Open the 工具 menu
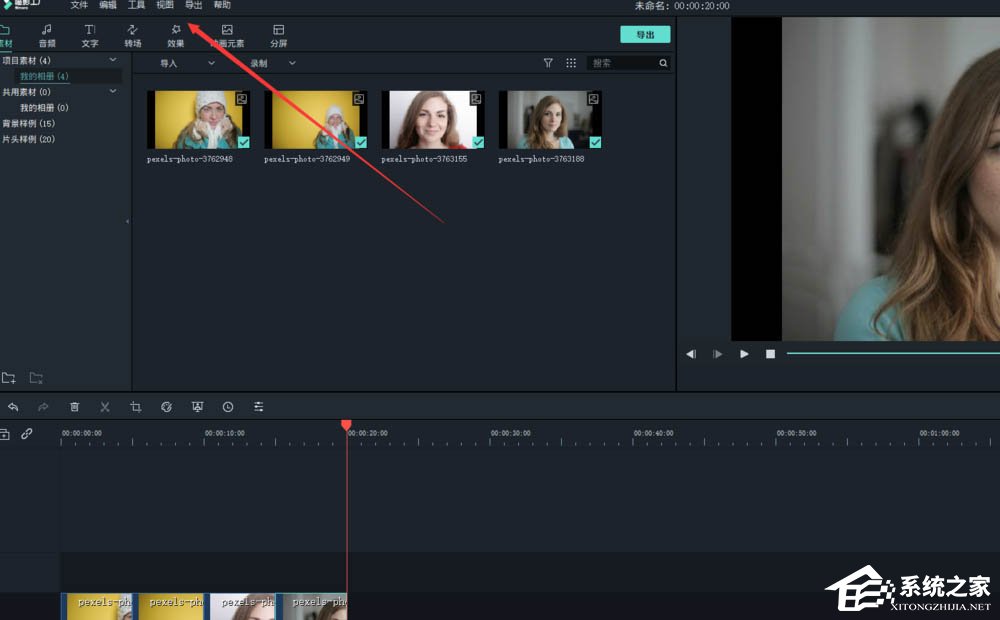 click(136, 5)
